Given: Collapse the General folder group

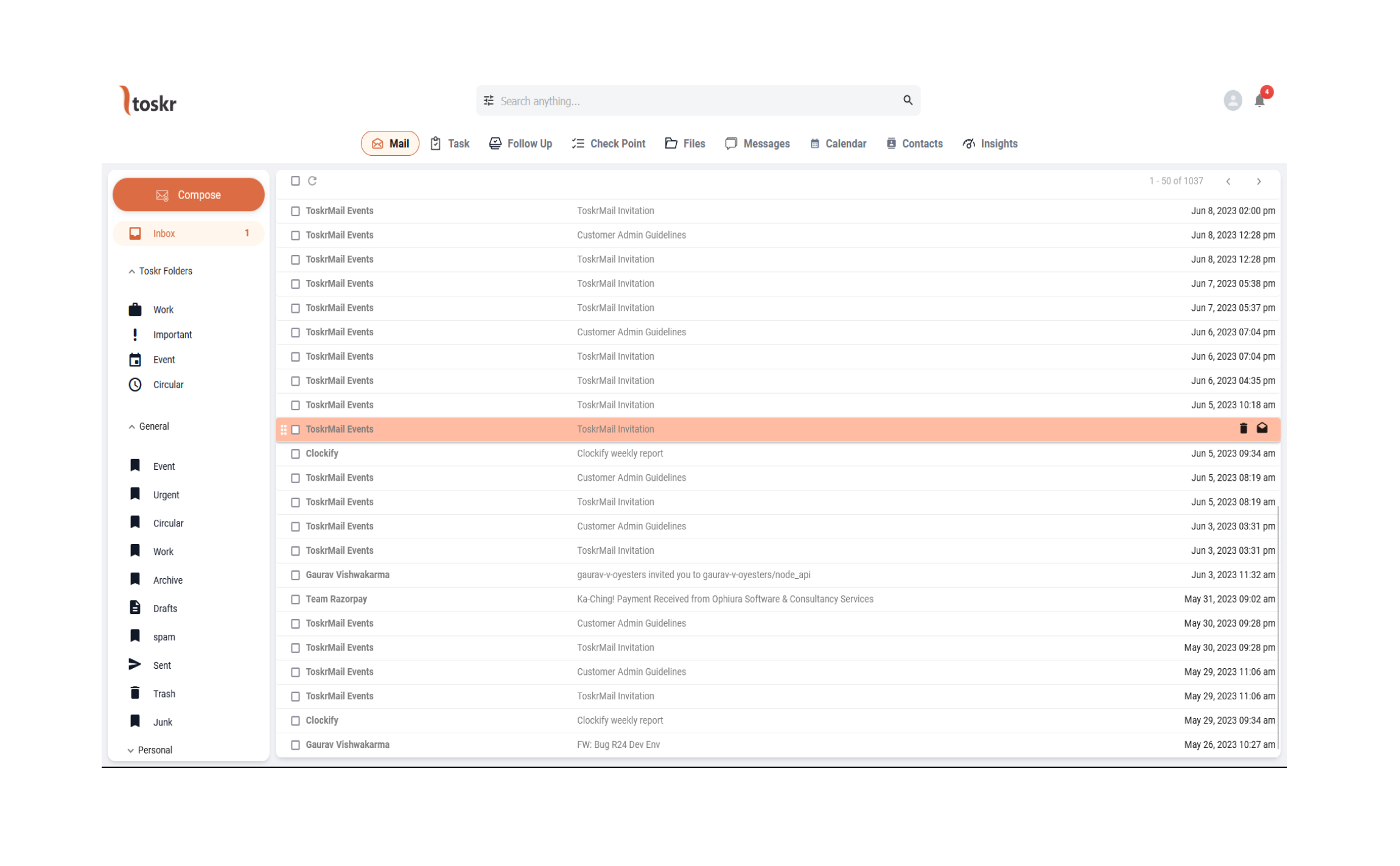Looking at the screenshot, I should coord(131,427).
